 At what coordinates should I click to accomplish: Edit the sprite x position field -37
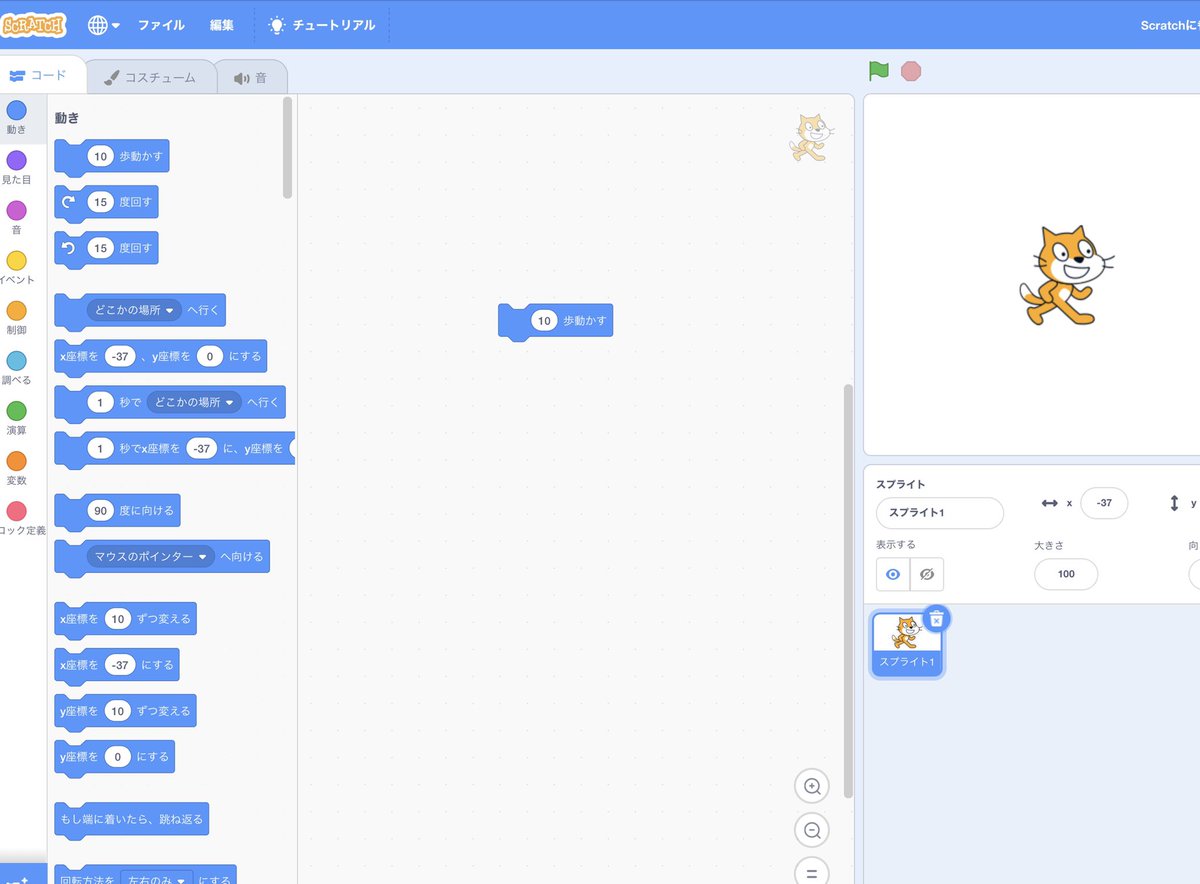(1104, 503)
